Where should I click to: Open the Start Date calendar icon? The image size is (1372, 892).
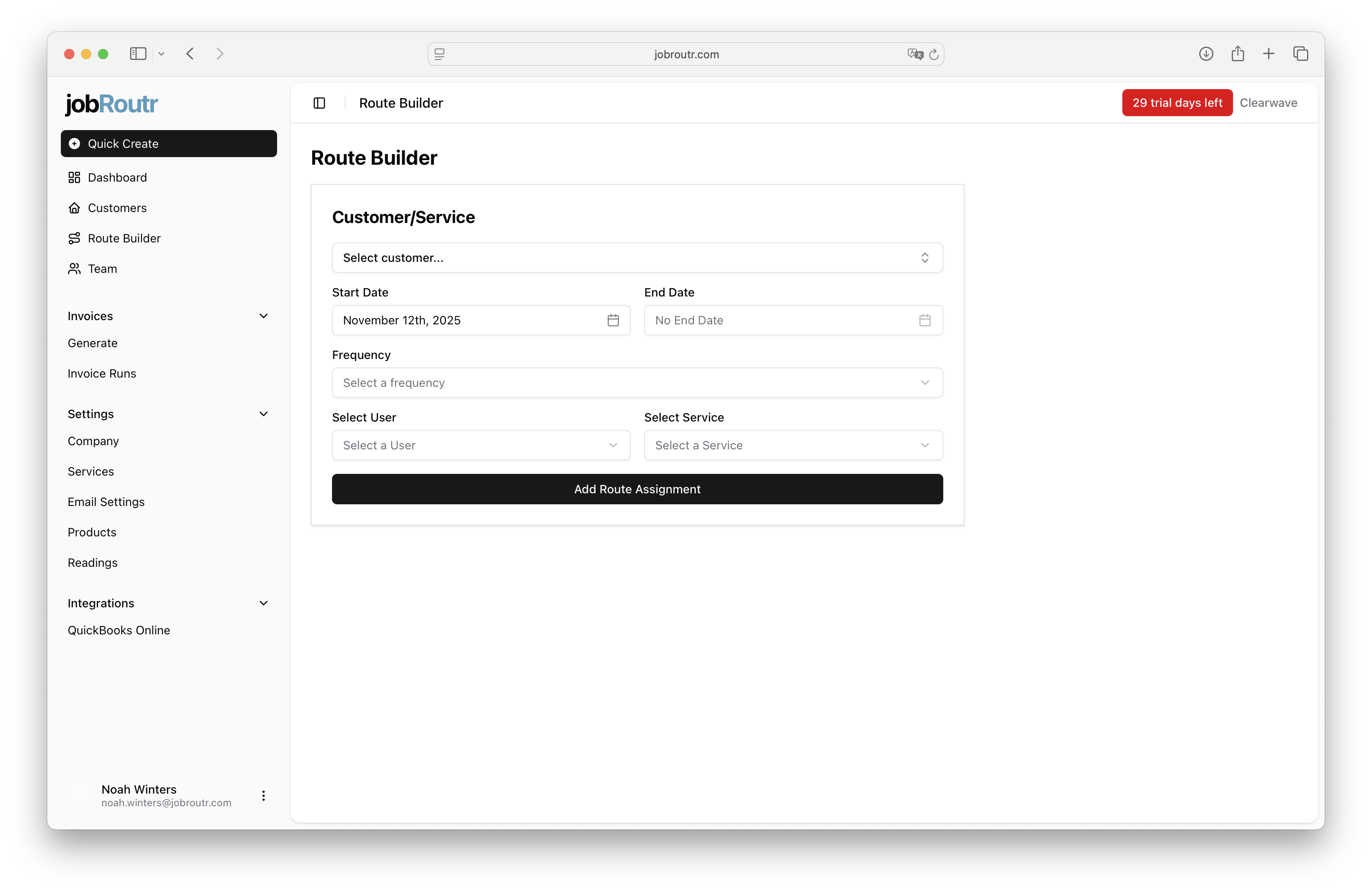(613, 321)
